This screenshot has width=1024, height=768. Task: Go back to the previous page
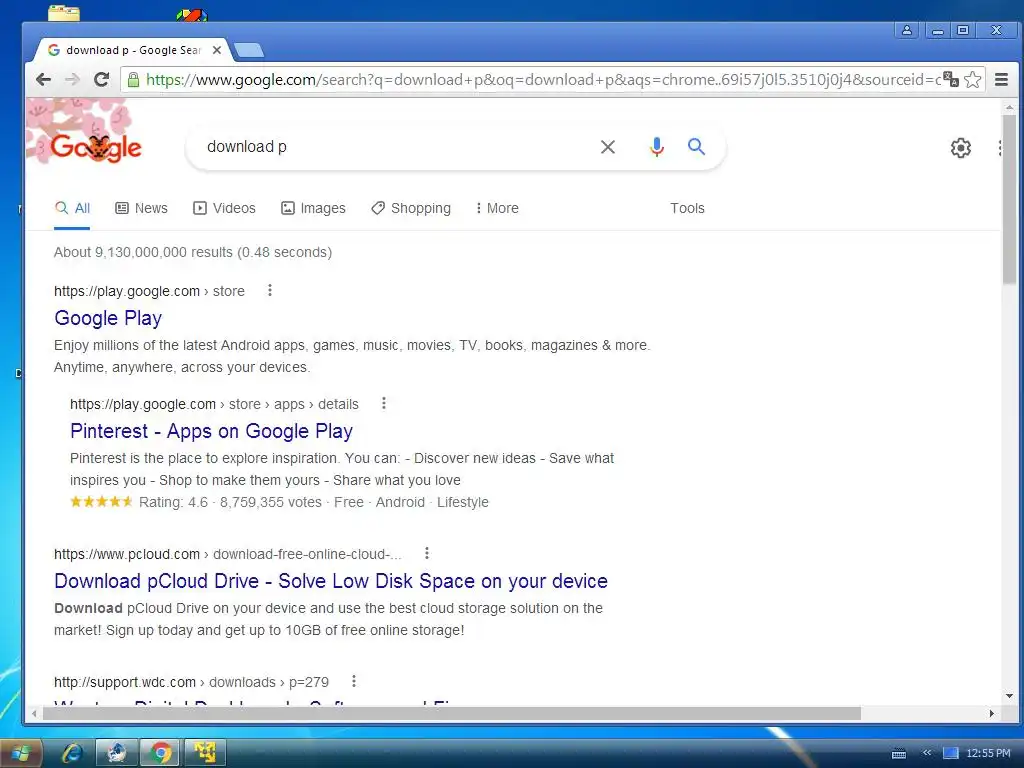[x=43, y=80]
